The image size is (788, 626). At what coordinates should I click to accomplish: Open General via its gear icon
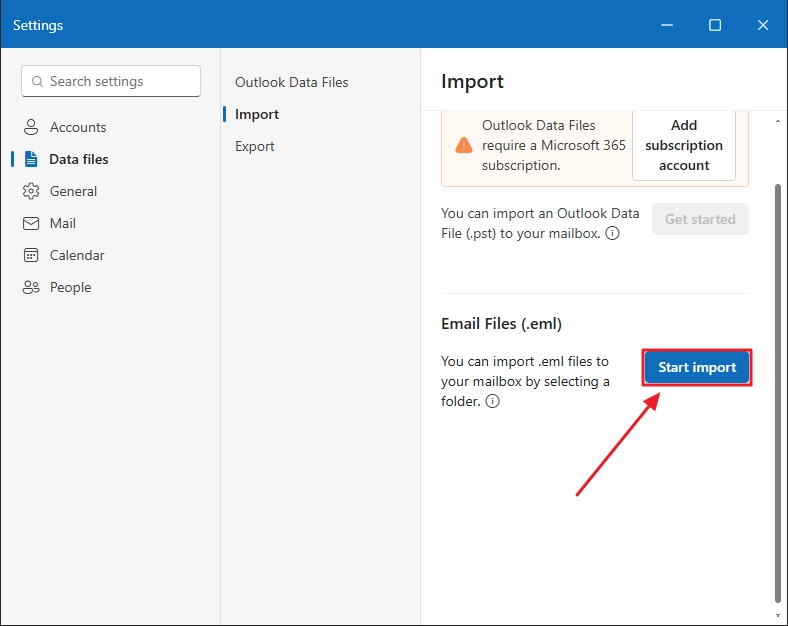31,191
